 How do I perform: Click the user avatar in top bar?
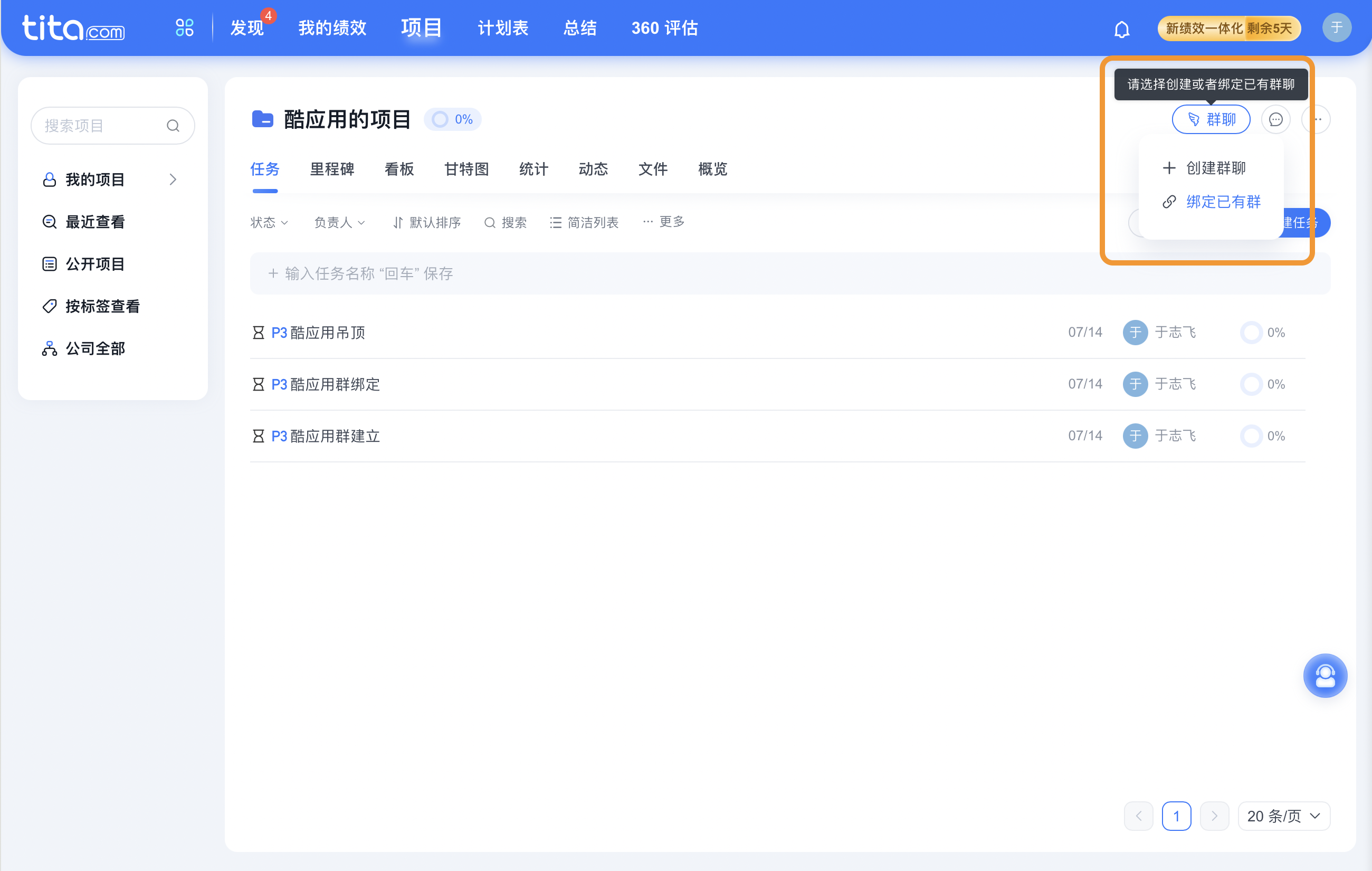click(x=1336, y=27)
